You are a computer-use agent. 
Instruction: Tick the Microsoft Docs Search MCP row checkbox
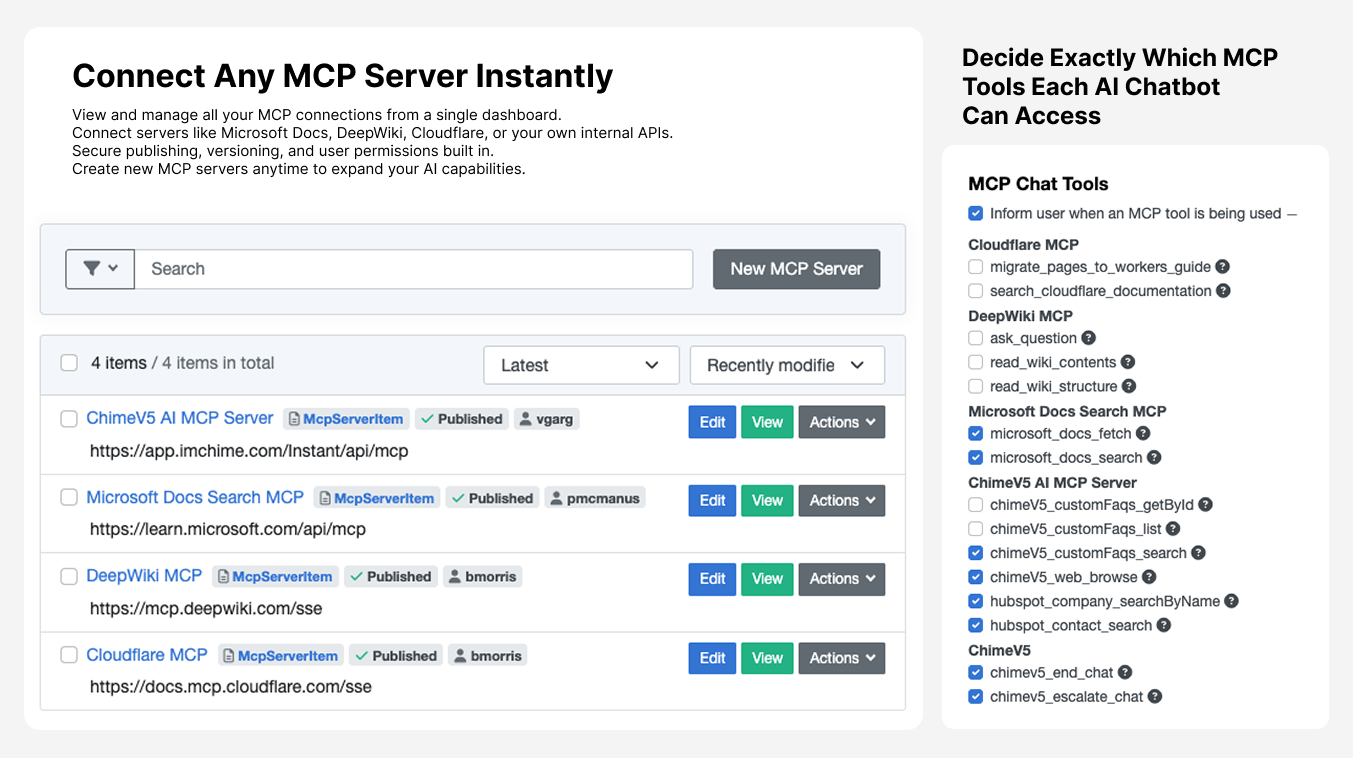click(69, 497)
